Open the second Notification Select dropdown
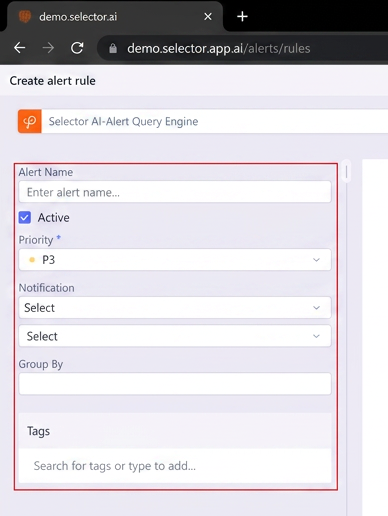This screenshot has width=388, height=516. pyautogui.click(x=175, y=336)
